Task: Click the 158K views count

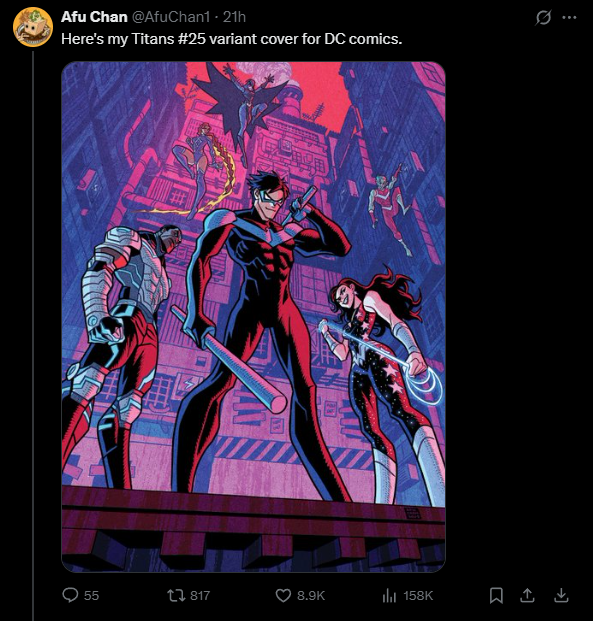Action: [418, 595]
